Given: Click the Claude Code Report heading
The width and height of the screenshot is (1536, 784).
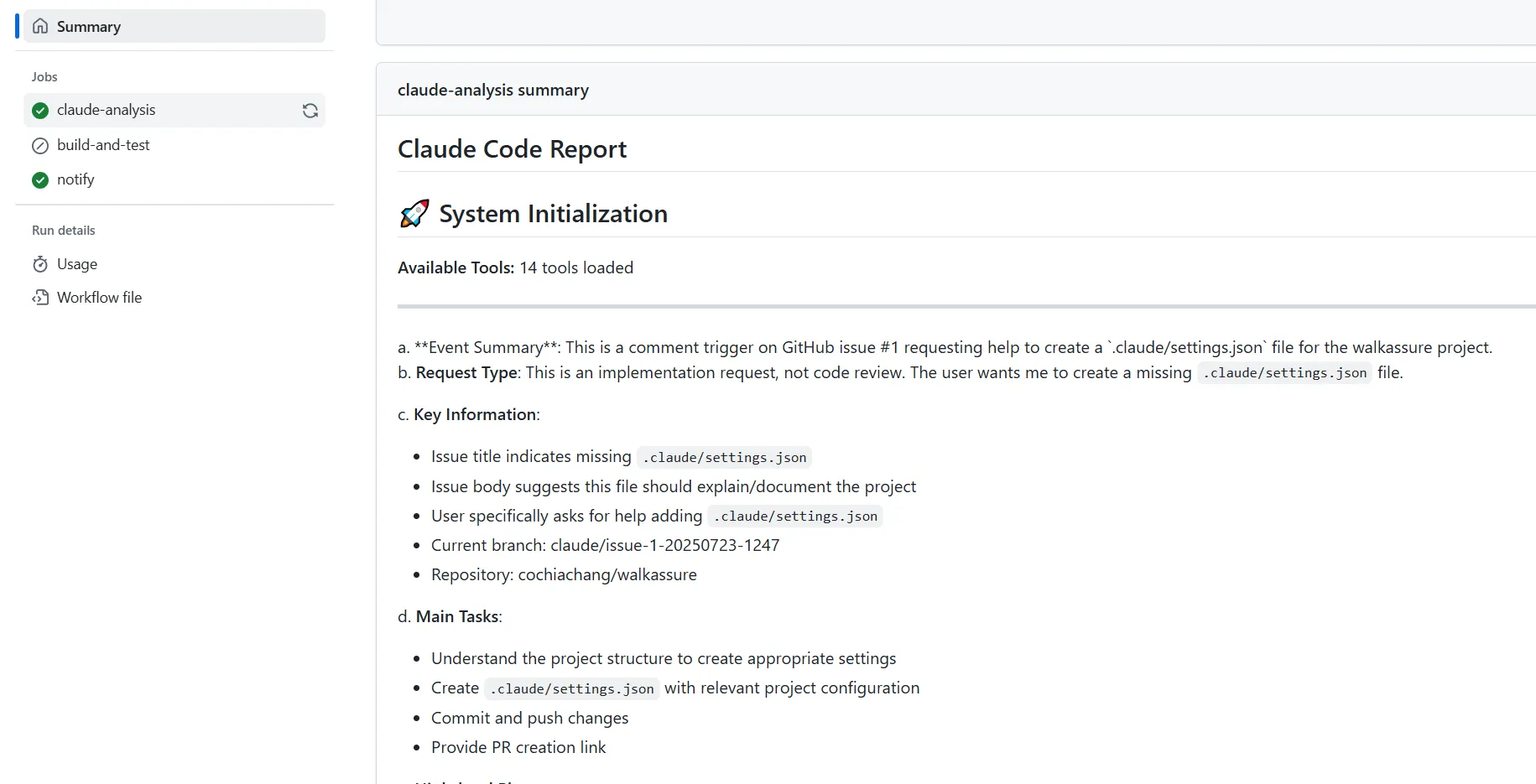Looking at the screenshot, I should tap(512, 149).
